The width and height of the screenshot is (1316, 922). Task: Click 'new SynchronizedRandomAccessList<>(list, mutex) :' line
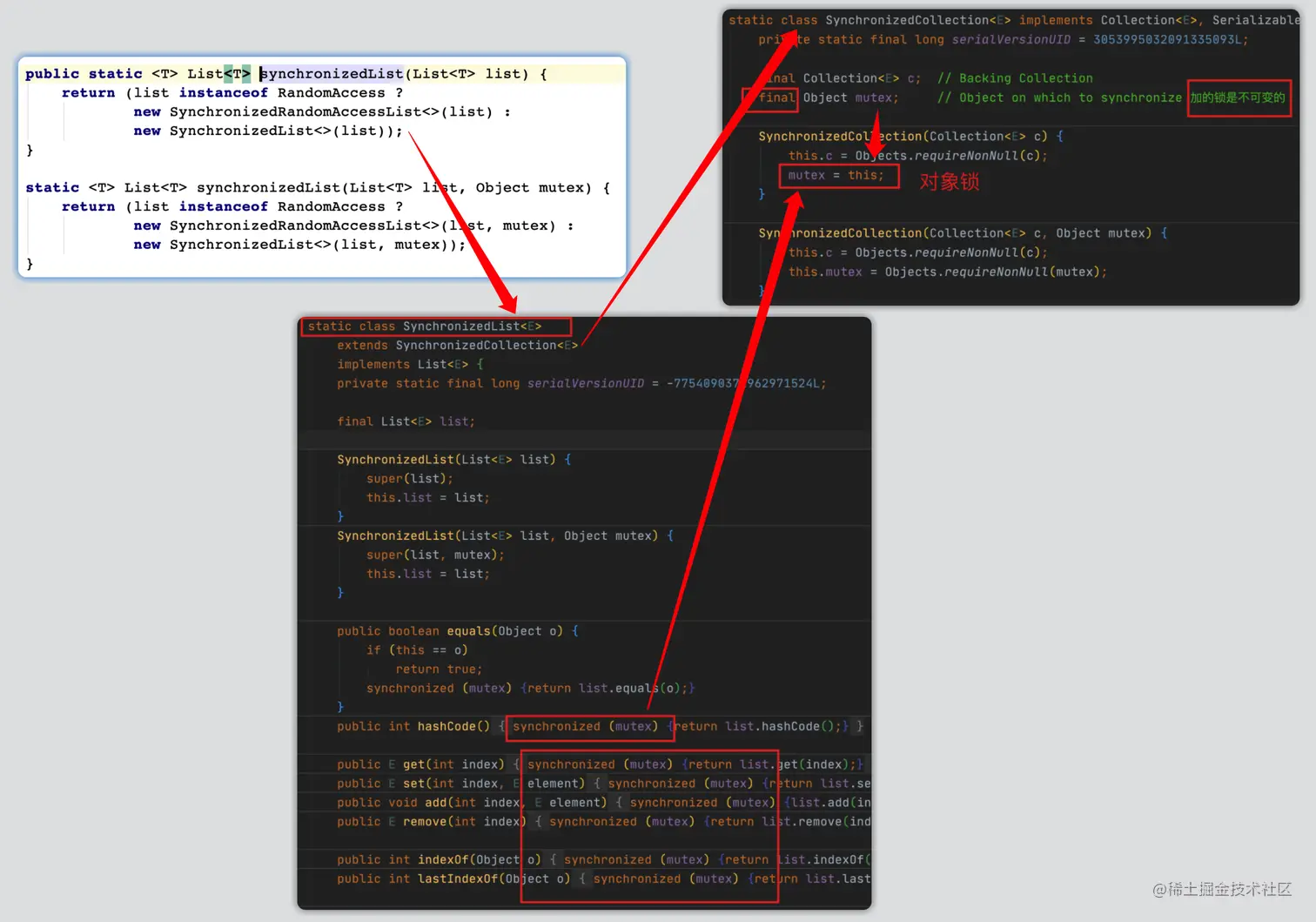(353, 225)
